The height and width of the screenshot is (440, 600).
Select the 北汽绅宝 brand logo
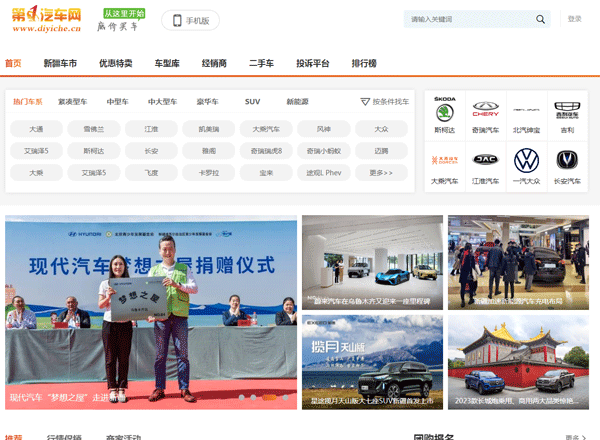tap(526, 110)
